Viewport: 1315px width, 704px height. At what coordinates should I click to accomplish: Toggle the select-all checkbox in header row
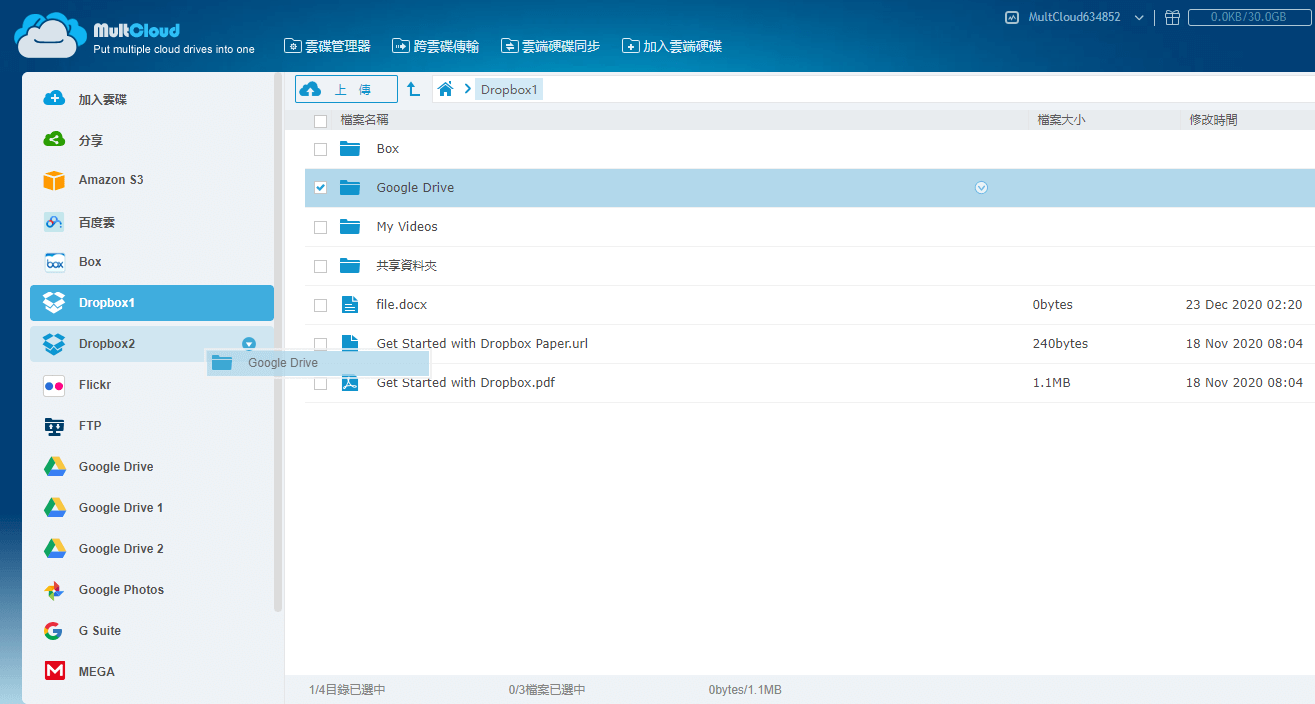coord(320,121)
